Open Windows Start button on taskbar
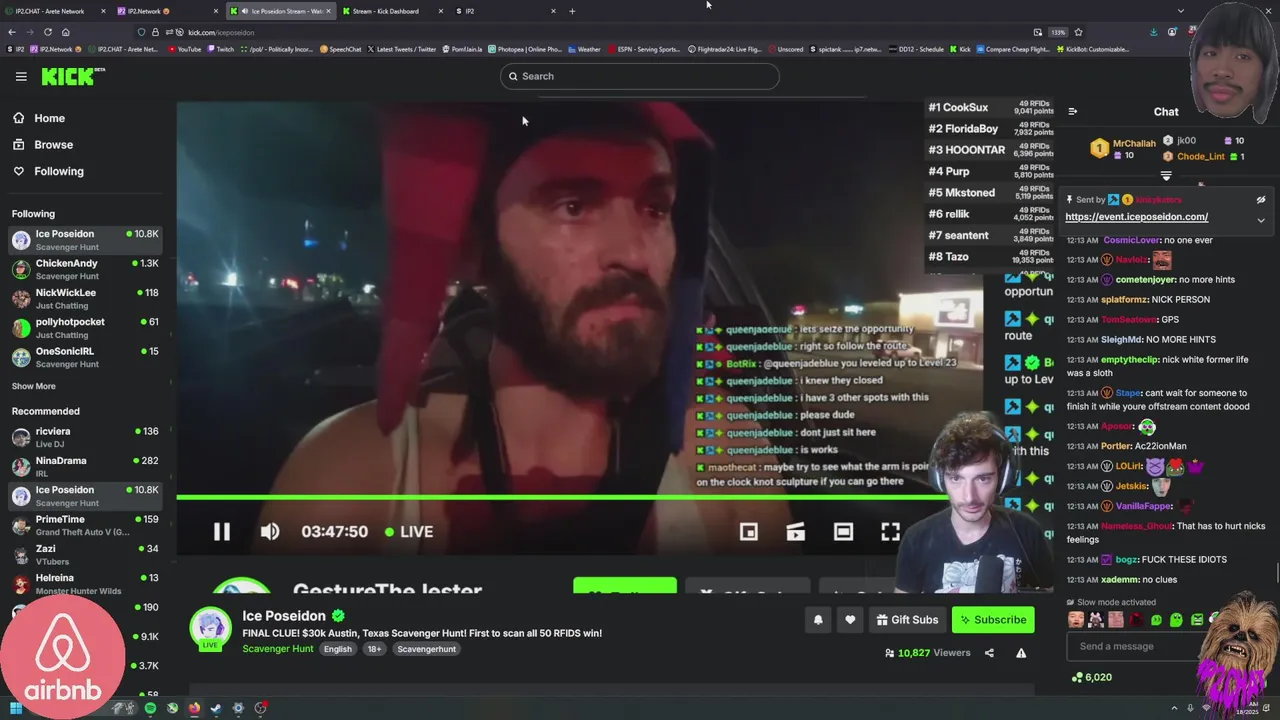 15,708
